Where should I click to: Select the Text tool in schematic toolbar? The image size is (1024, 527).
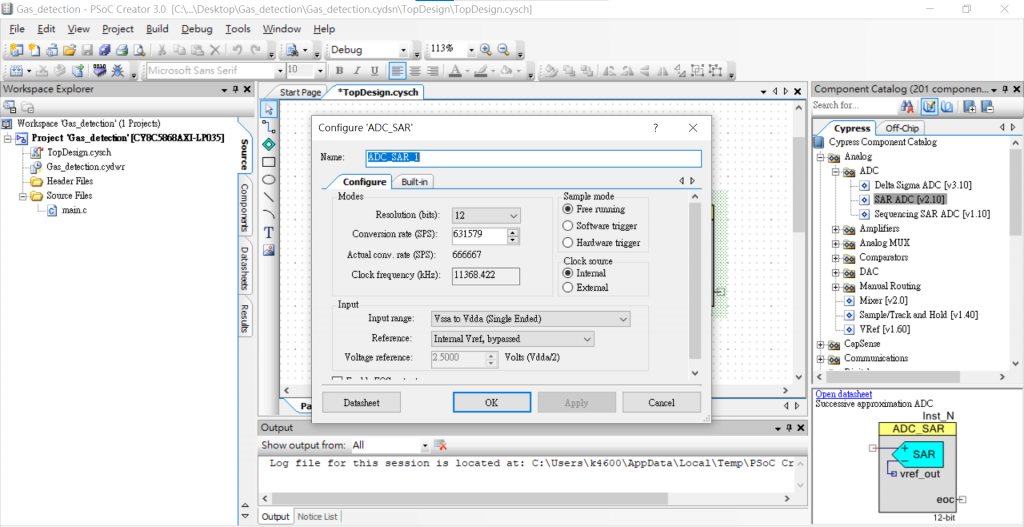point(268,232)
